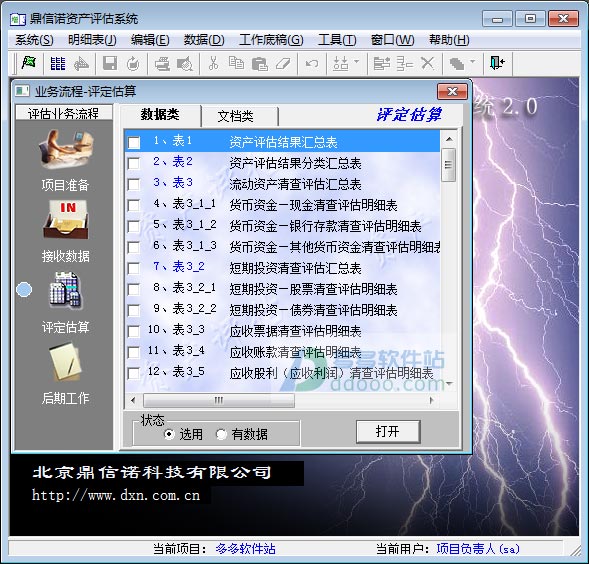Screen dimensions: 589x564
Task: Open the 数据(D) menu
Action: (x=204, y=40)
